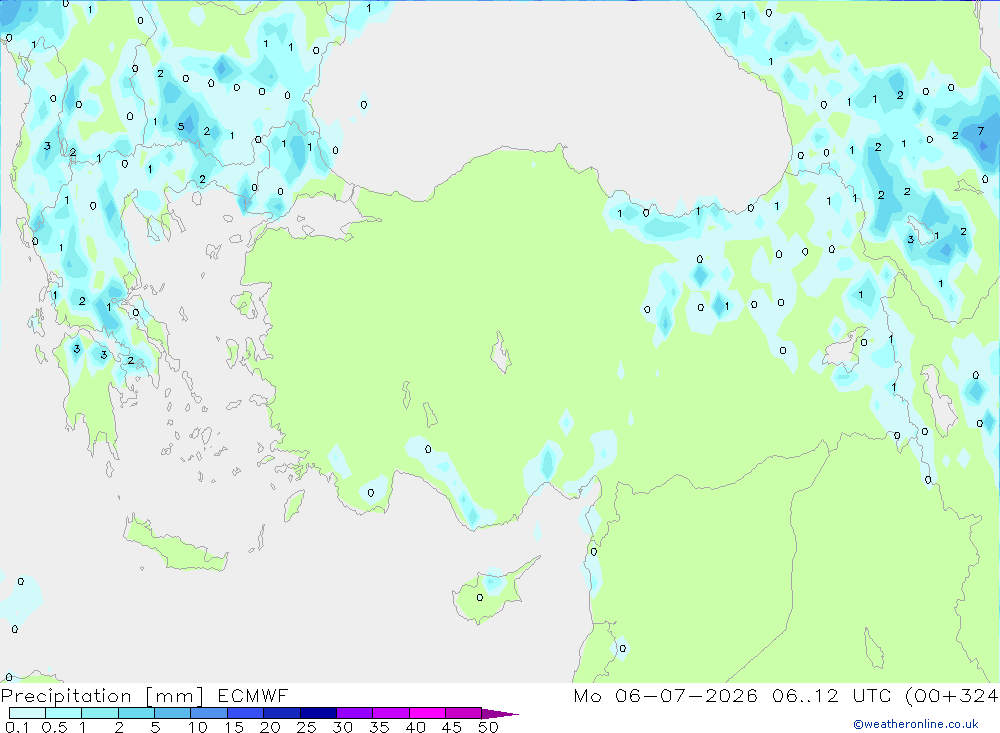Click the 'Precipitation' title text
The height and width of the screenshot is (733, 1000).
coord(66,696)
